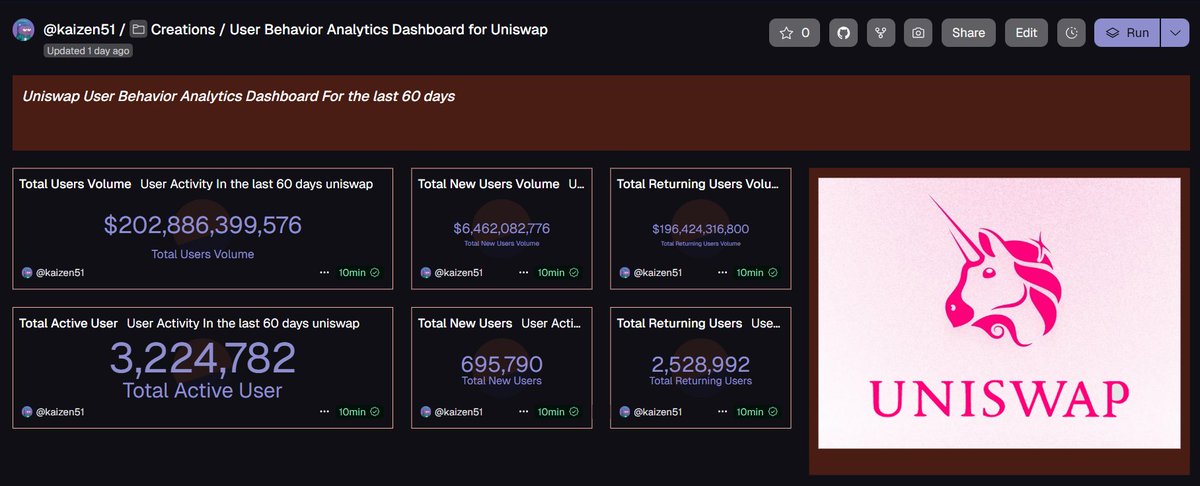Select the $196,424,316,800 value
The width and height of the screenshot is (1200, 486).
701,229
